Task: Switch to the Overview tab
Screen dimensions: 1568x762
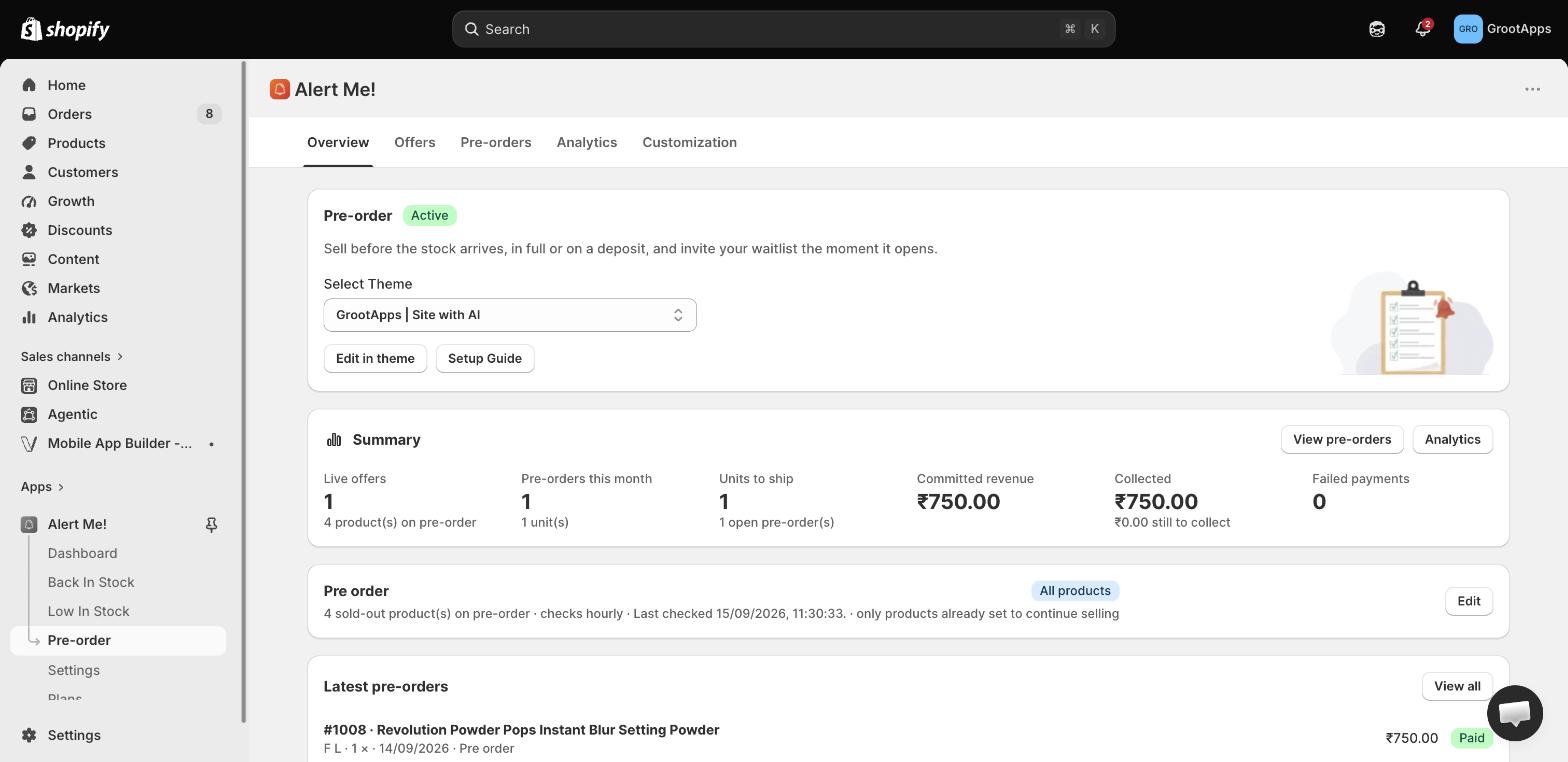Action: click(338, 142)
